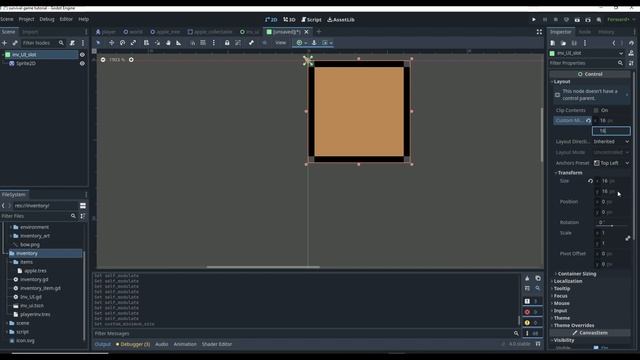
Task: Collapse the Layout section
Action: pyautogui.click(x=562, y=82)
